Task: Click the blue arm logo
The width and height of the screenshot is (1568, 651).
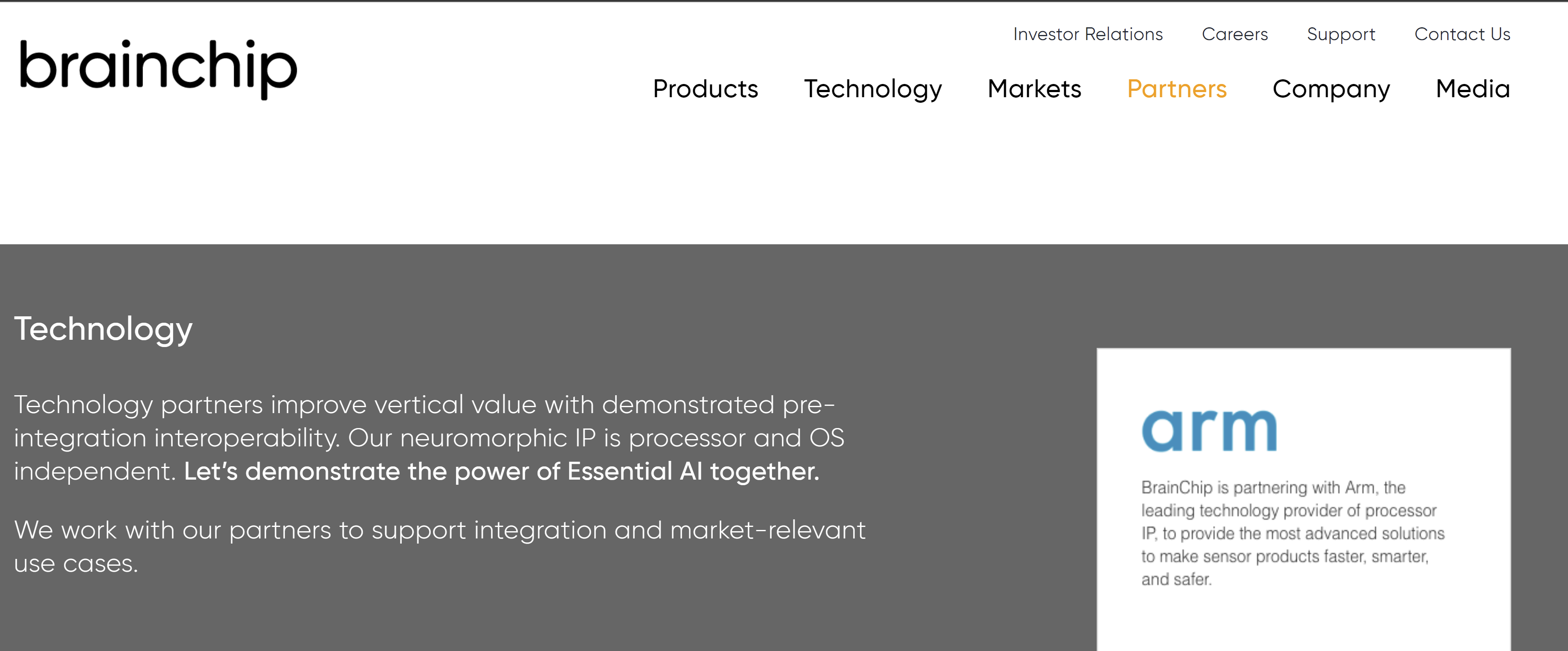Action: [x=1209, y=431]
